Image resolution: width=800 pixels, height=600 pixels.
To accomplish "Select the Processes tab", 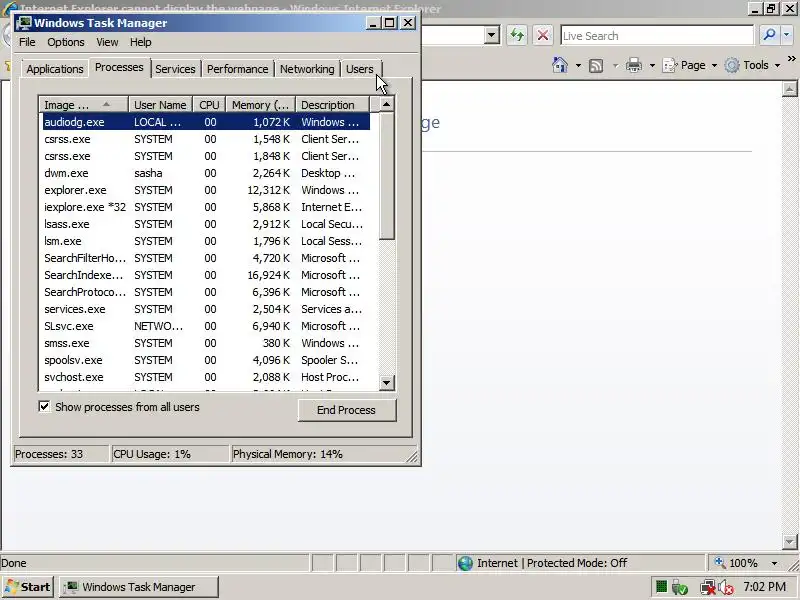I will click(x=119, y=67).
